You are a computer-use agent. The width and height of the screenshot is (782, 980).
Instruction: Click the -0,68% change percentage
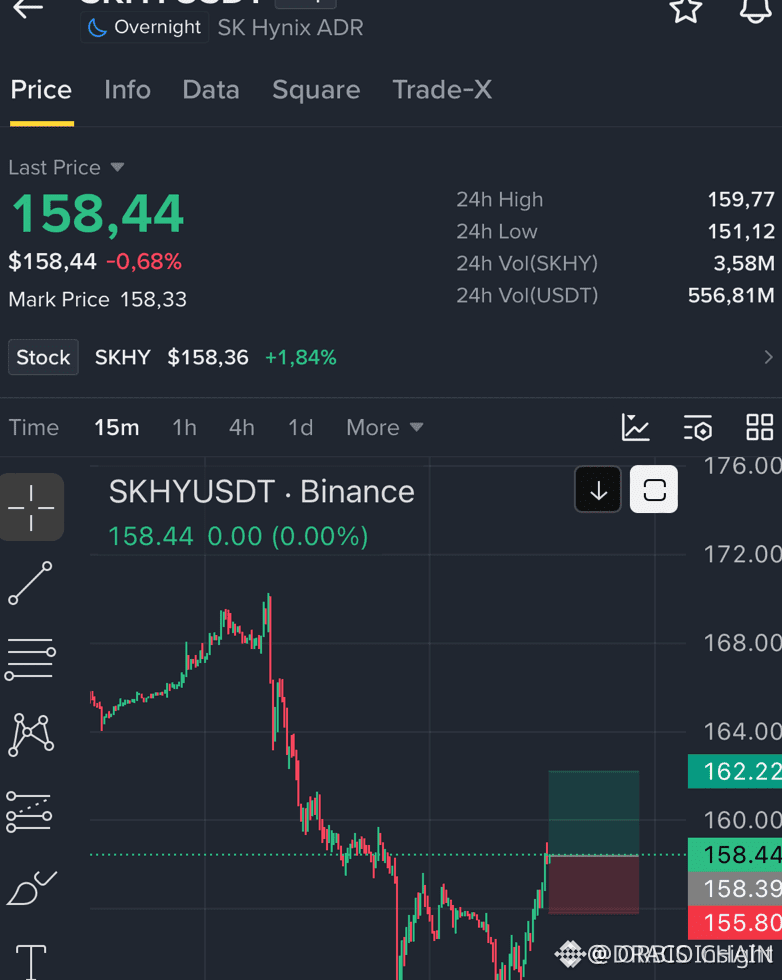pos(144,262)
